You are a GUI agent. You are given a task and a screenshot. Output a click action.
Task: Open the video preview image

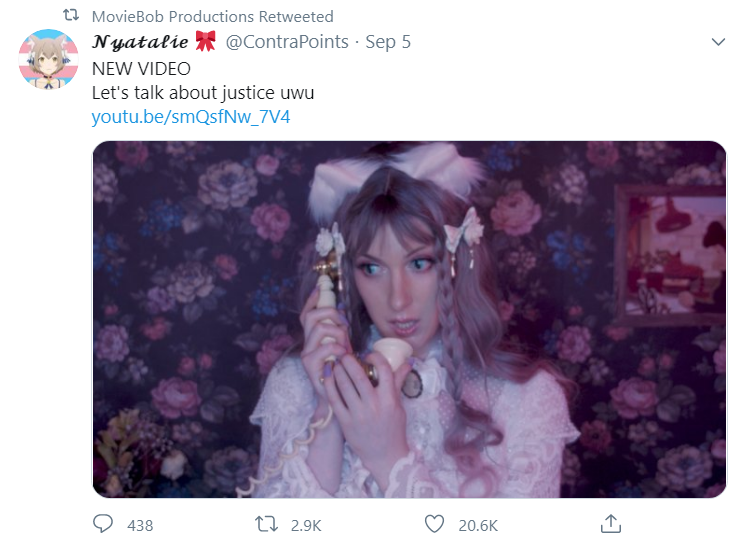[409, 319]
